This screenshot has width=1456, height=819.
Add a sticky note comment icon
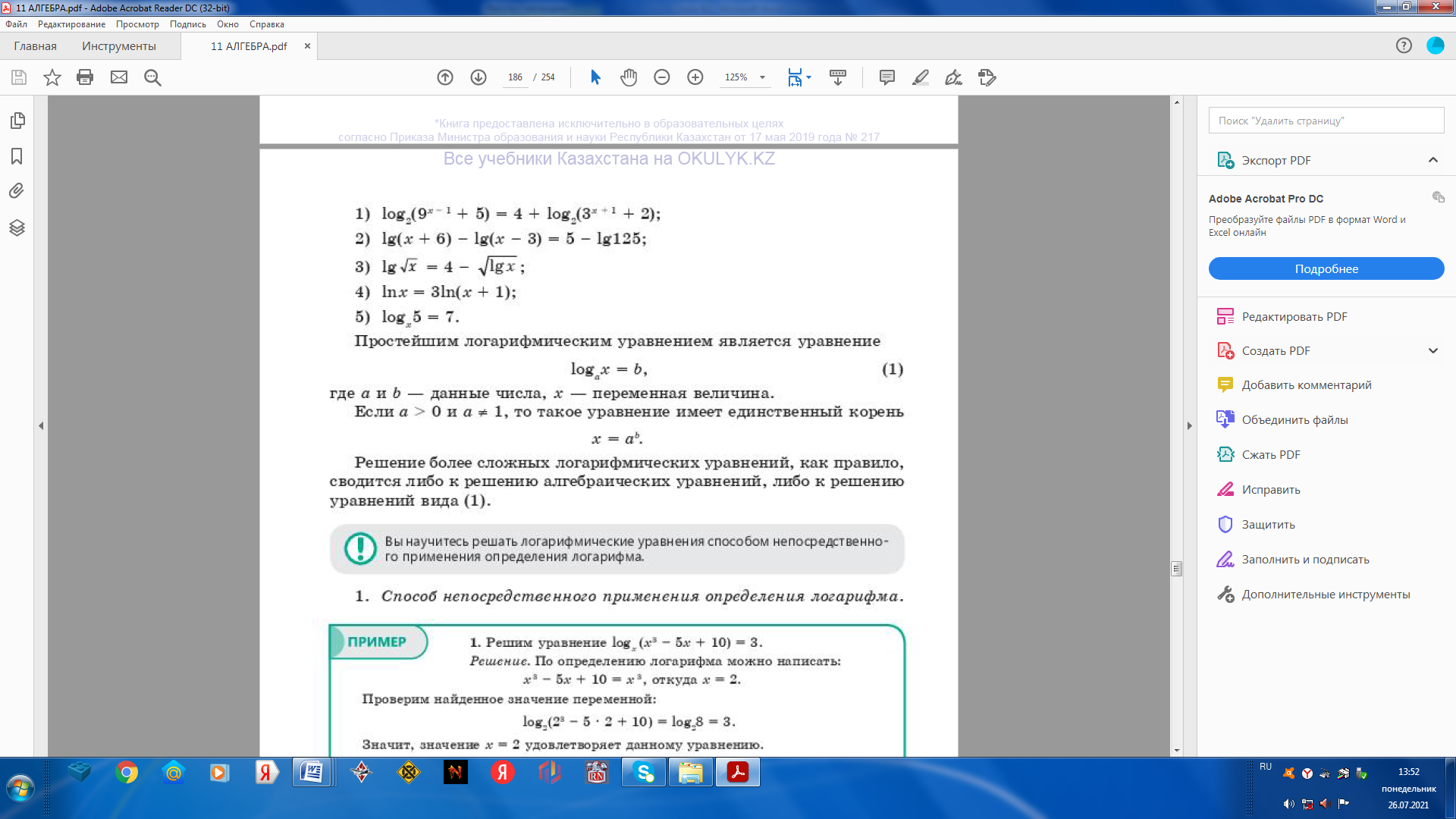886,77
